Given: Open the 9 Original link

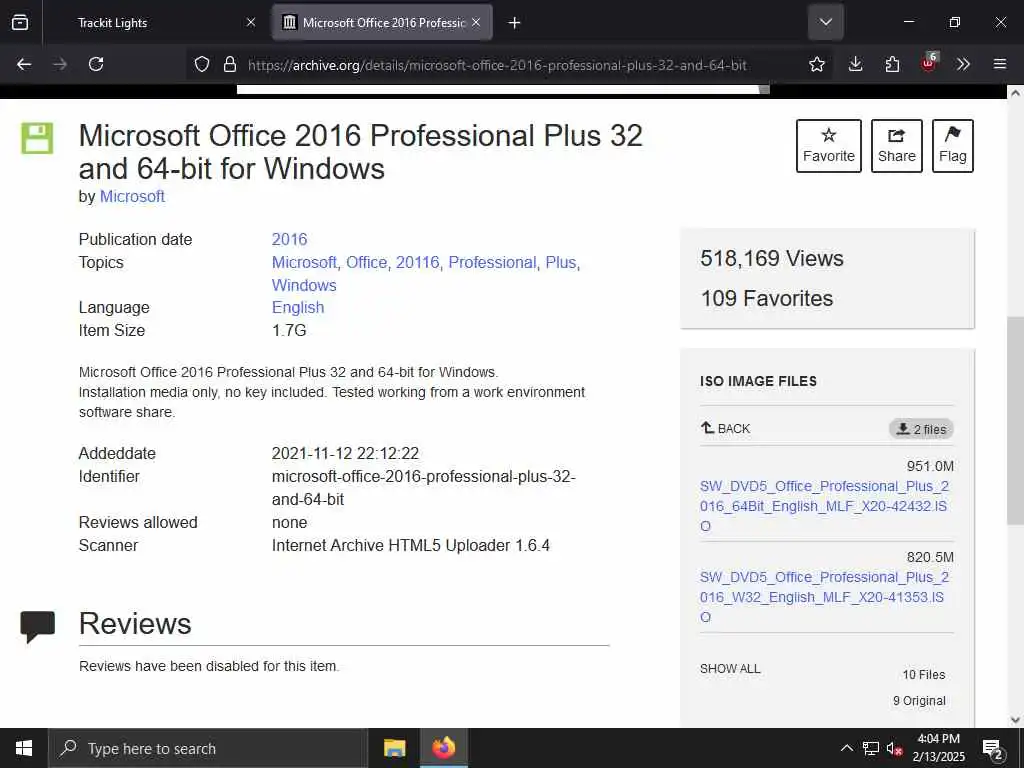Looking at the screenshot, I should (x=919, y=701).
